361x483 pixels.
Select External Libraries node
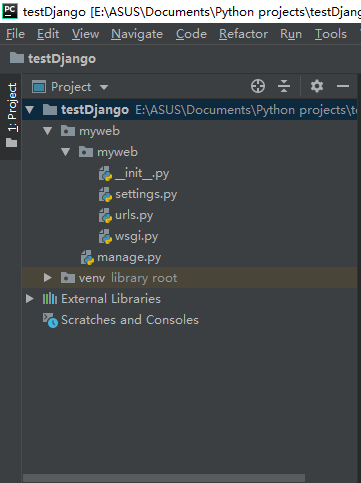click(111, 299)
